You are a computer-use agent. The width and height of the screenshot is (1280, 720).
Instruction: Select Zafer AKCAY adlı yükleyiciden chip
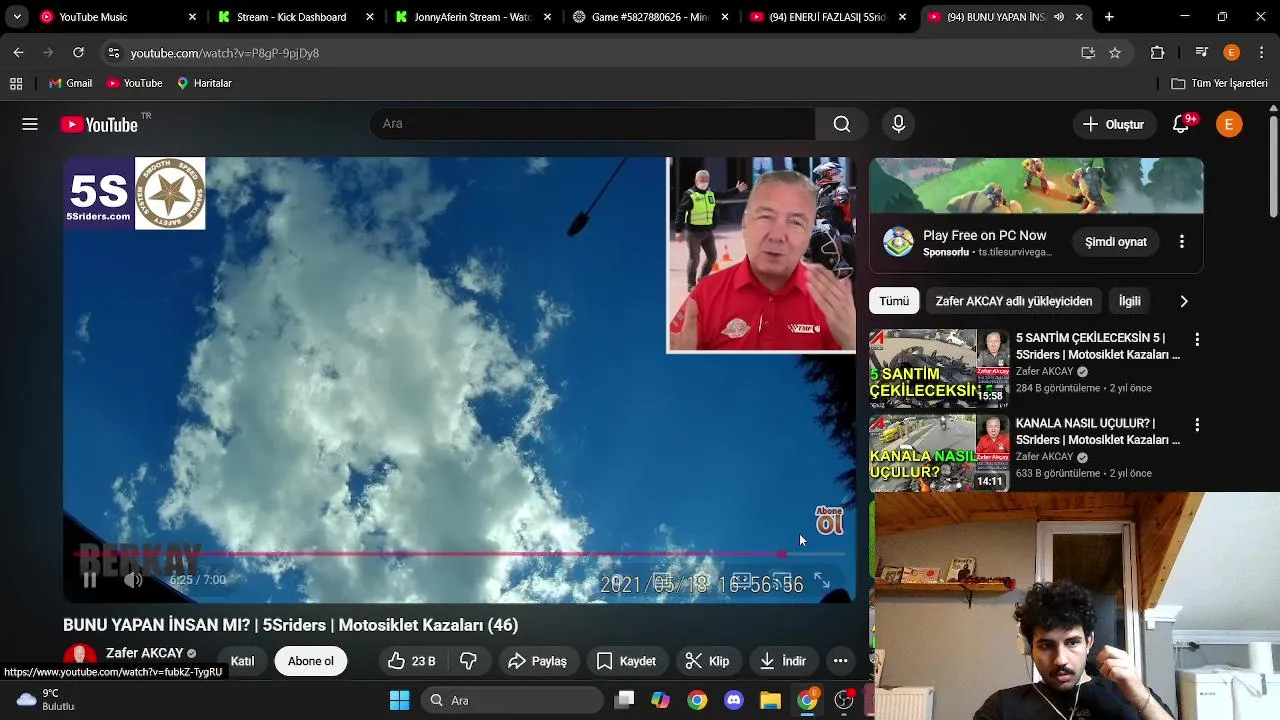pos(1014,301)
